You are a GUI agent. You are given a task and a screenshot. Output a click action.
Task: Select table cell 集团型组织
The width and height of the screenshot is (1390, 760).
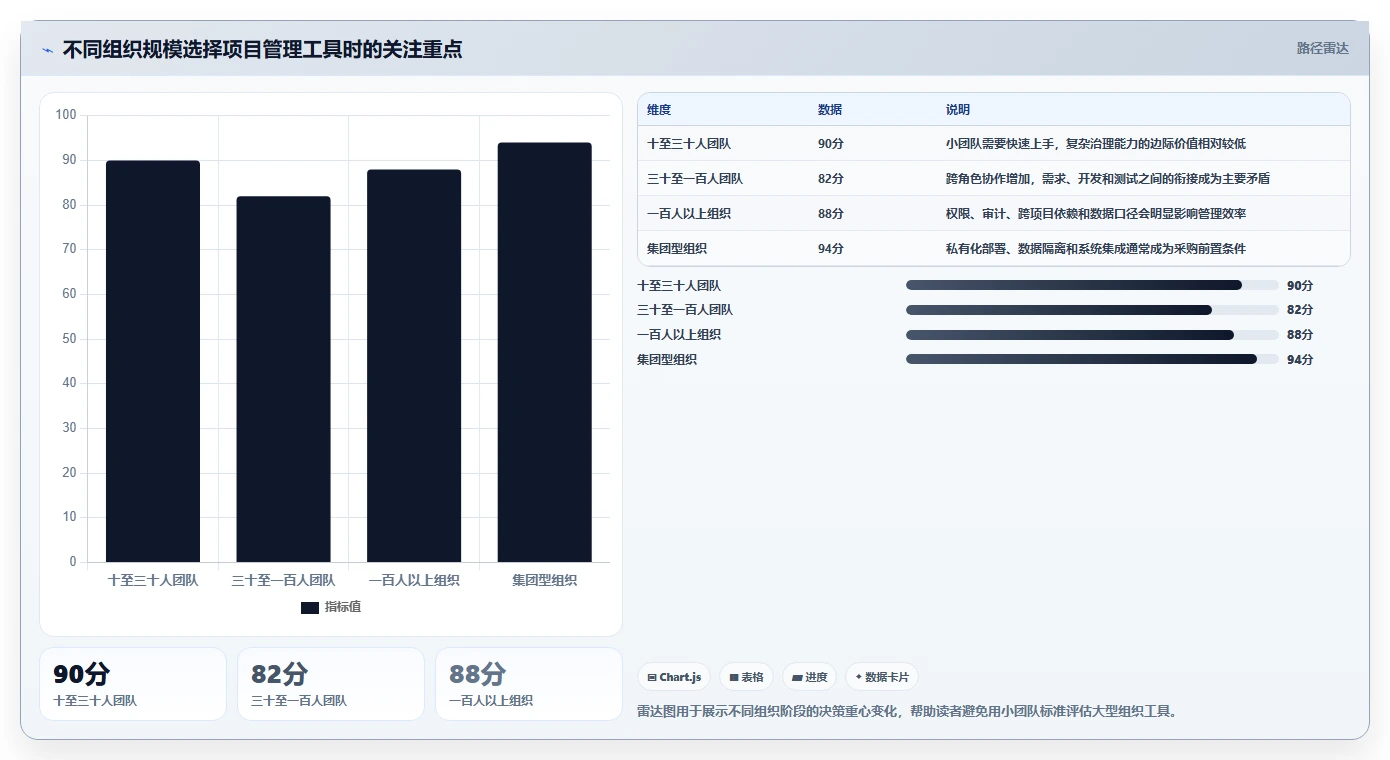[677, 249]
